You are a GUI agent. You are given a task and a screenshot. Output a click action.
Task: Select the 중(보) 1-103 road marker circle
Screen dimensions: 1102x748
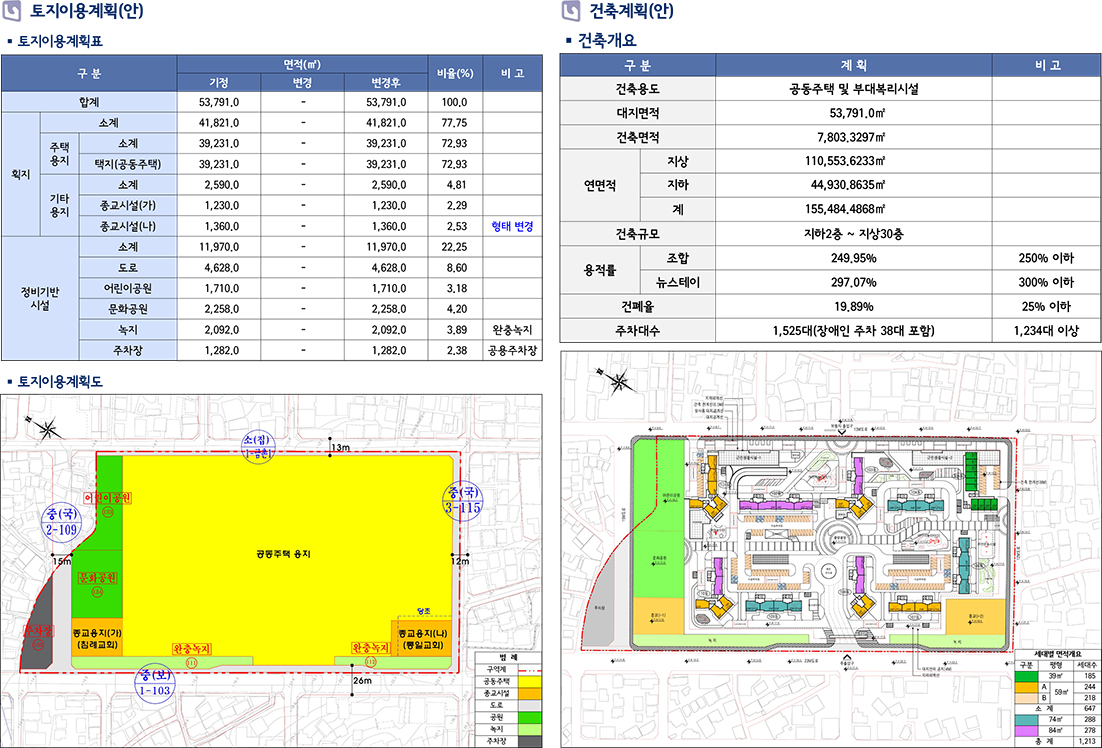(x=160, y=684)
